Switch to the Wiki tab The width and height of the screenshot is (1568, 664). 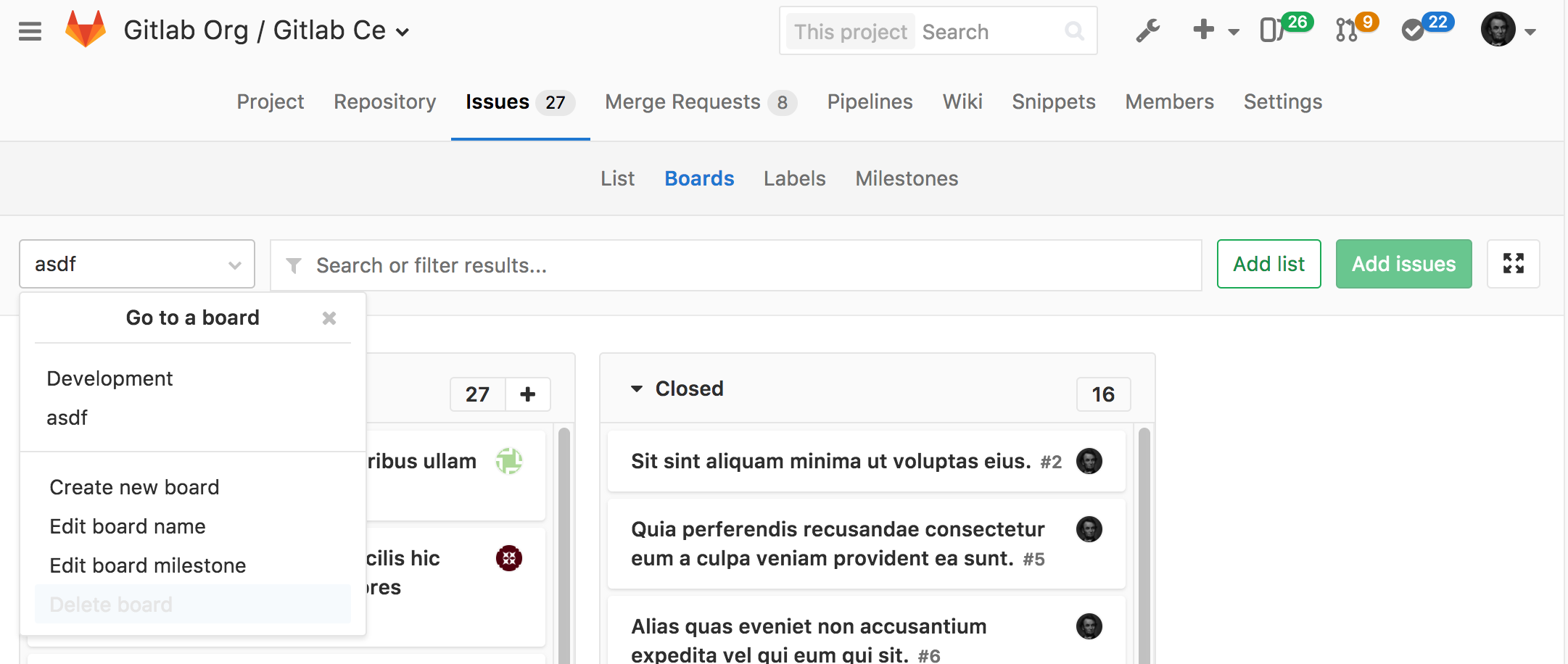pyautogui.click(x=962, y=101)
